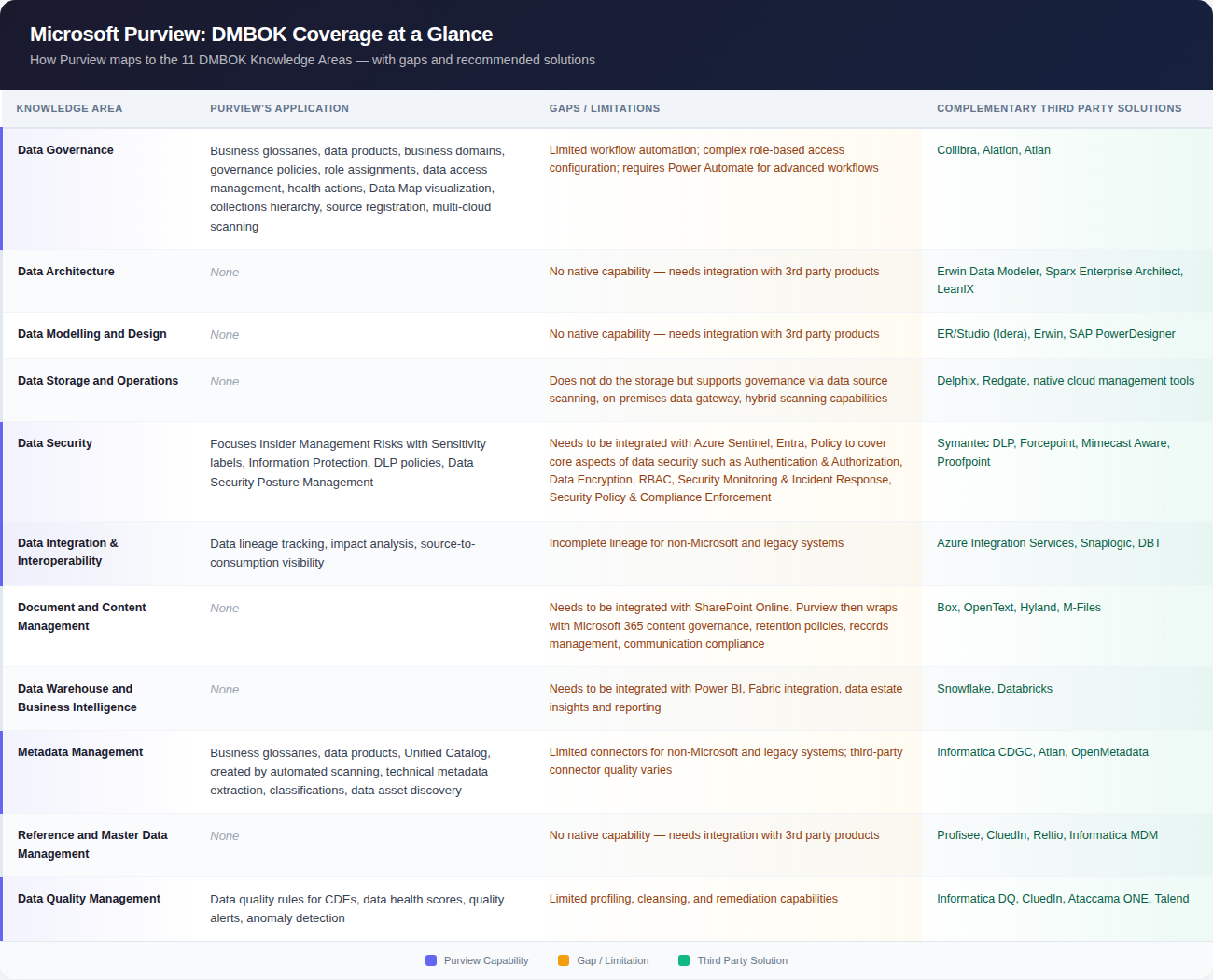Click the 'Needs to be integrated with Power BI' text
The height and width of the screenshot is (980, 1213).
pyautogui.click(x=726, y=698)
